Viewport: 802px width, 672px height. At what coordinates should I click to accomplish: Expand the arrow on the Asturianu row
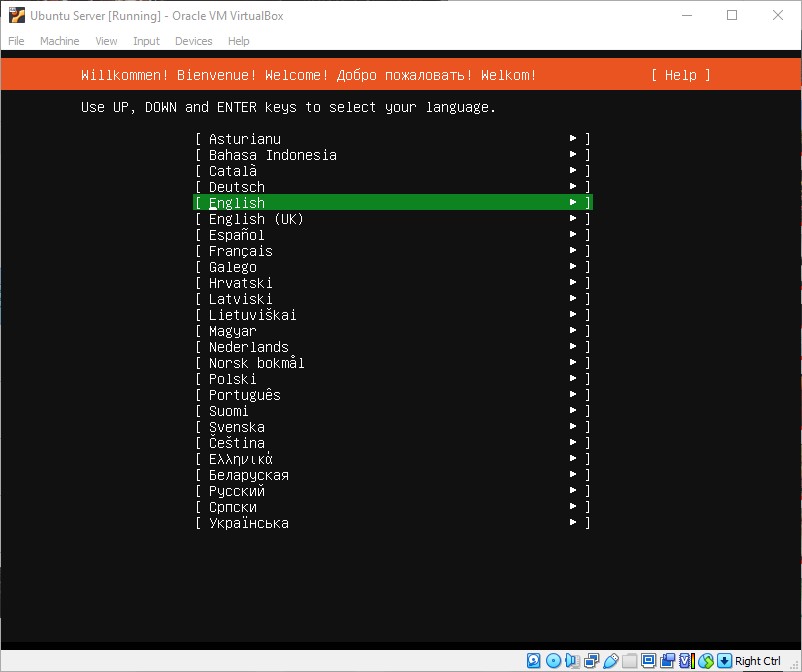[x=573, y=138]
